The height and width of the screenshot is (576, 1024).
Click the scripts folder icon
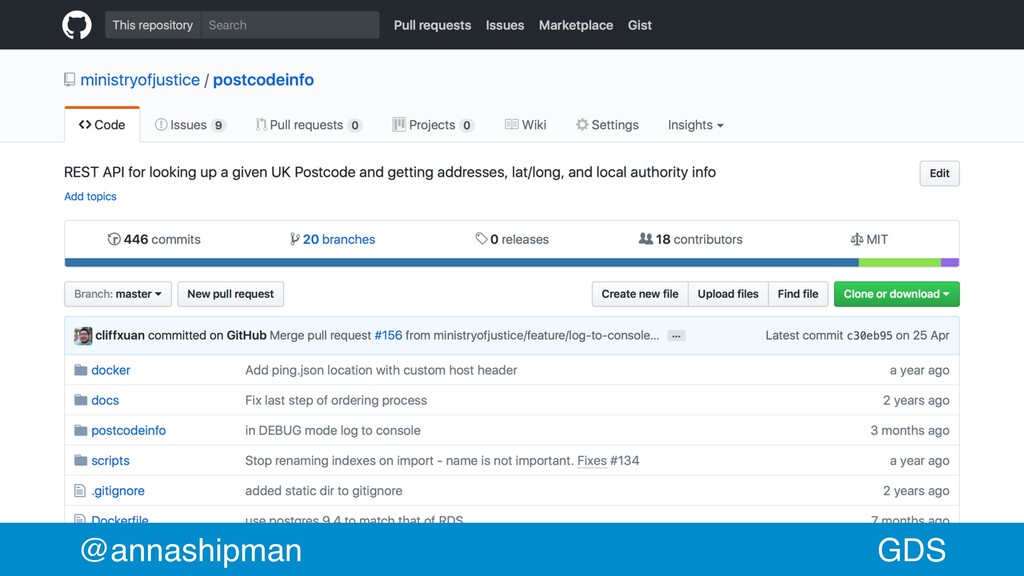click(80, 460)
